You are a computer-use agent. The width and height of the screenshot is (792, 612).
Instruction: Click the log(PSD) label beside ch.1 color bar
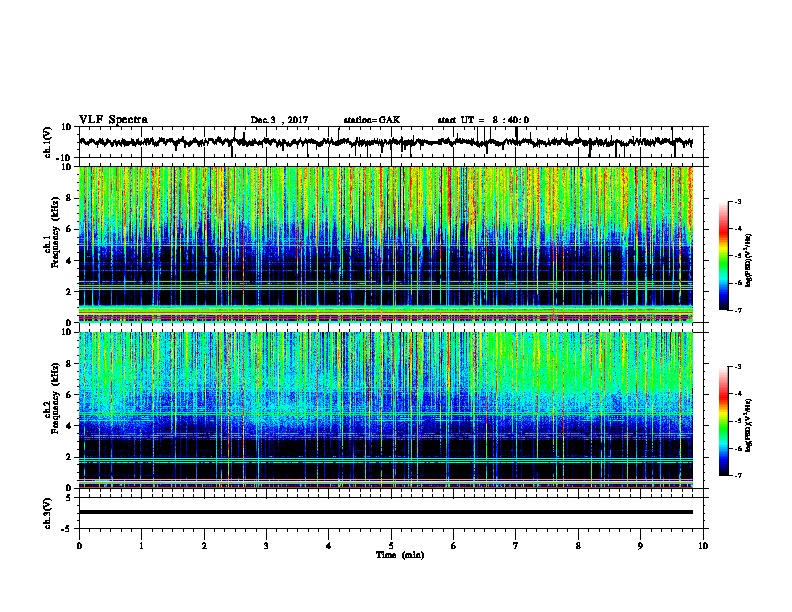point(749,260)
